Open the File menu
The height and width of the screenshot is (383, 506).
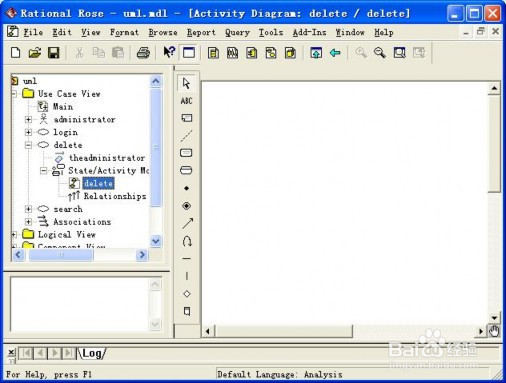tap(33, 32)
